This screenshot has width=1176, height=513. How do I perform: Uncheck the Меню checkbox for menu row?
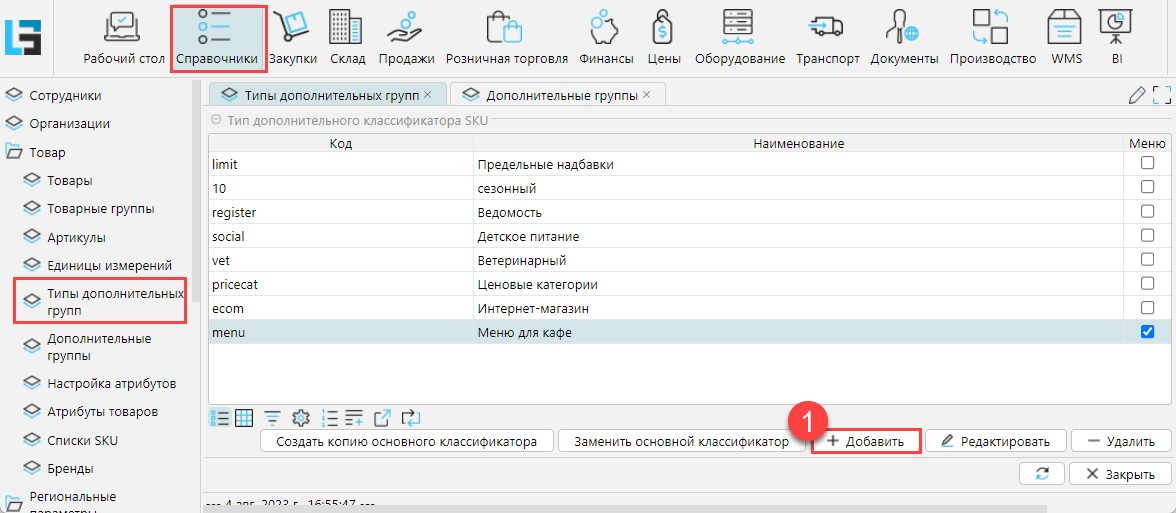[1147, 333]
